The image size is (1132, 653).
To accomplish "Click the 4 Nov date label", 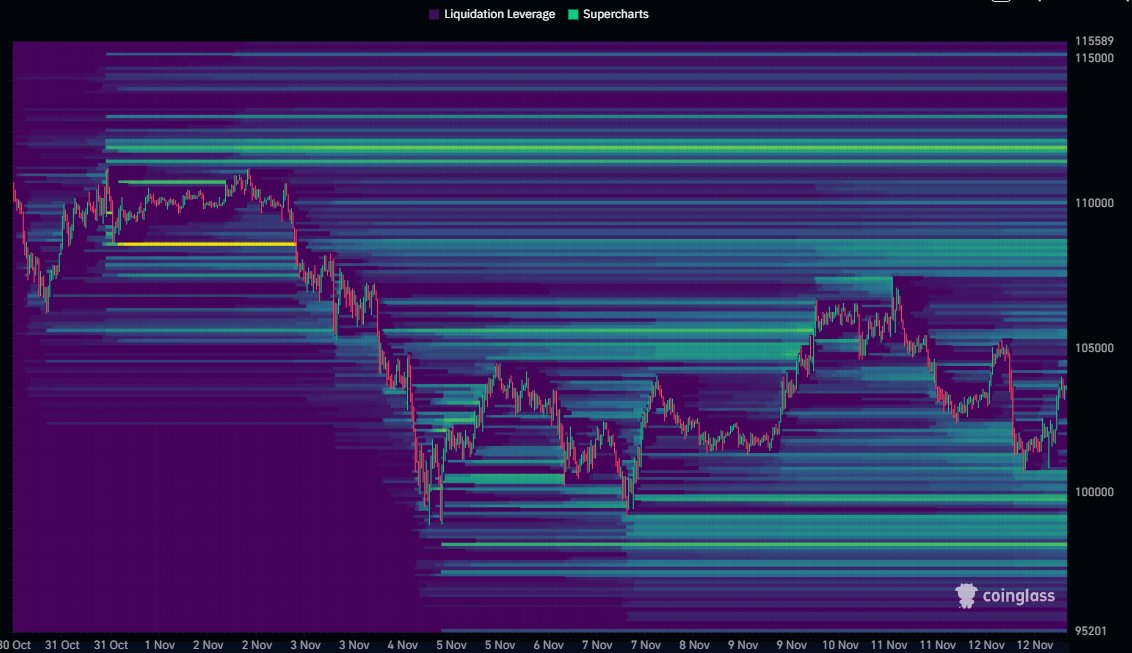I will (x=402, y=645).
